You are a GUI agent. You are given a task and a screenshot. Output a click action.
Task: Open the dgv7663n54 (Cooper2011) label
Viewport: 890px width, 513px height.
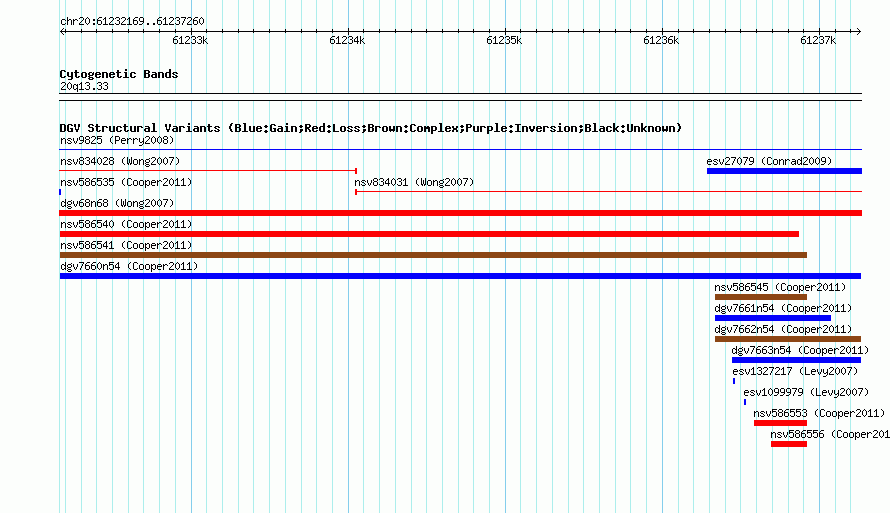(800, 350)
